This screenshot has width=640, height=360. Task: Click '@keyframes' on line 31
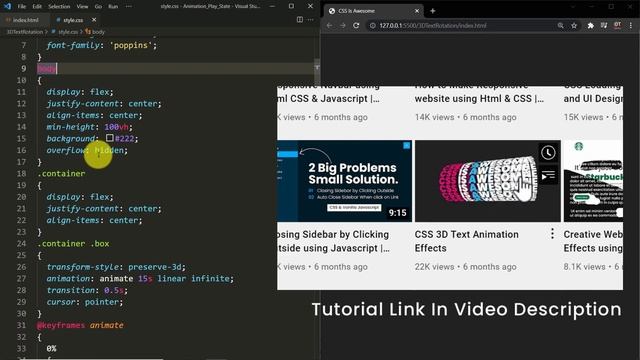pos(61,325)
